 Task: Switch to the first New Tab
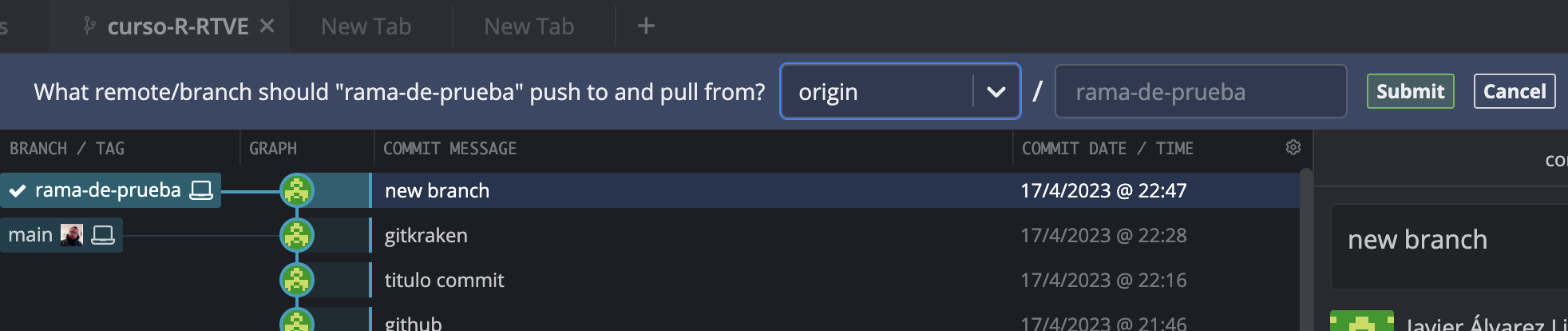(366, 26)
